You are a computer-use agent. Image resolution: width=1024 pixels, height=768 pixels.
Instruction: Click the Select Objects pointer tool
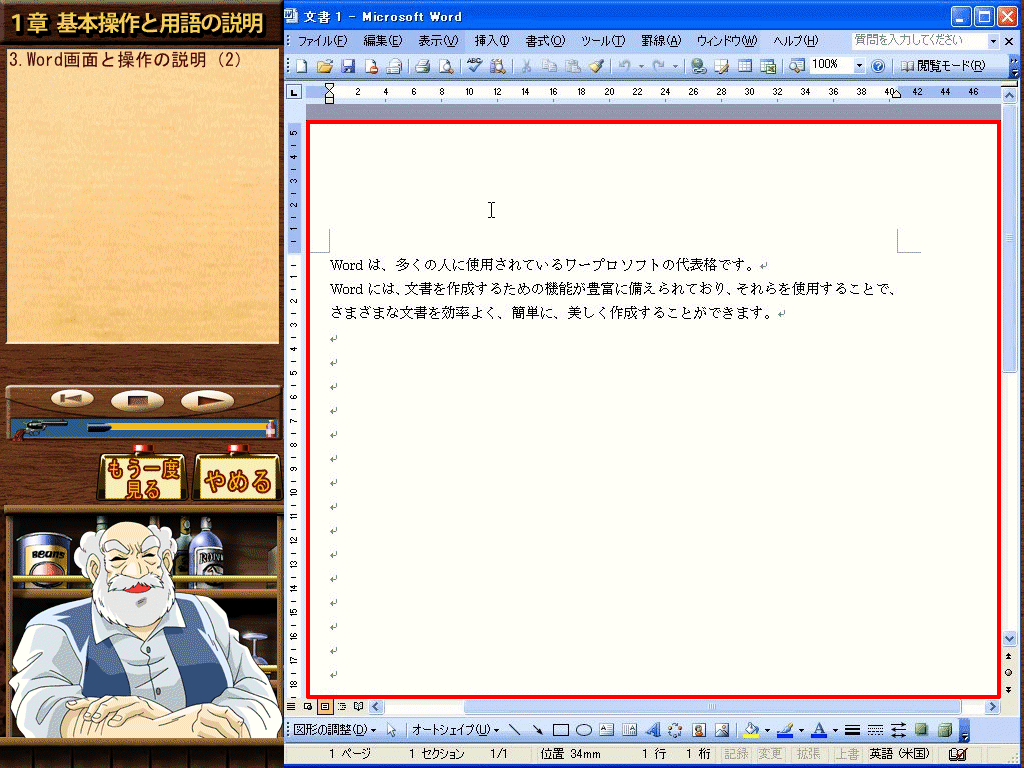392,729
